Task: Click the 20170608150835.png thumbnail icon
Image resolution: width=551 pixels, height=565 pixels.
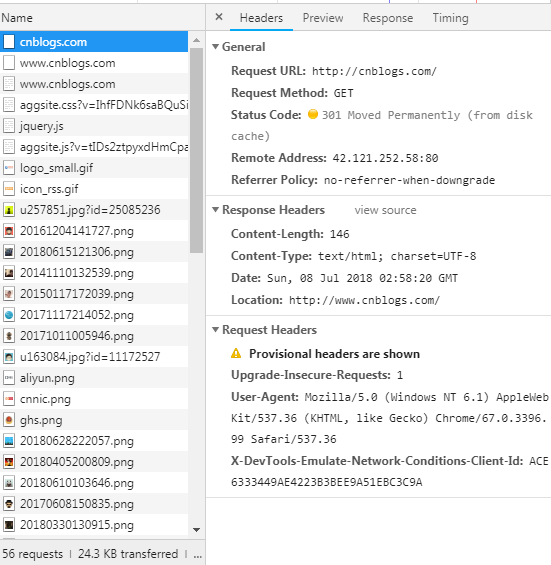Action: coord(9,503)
